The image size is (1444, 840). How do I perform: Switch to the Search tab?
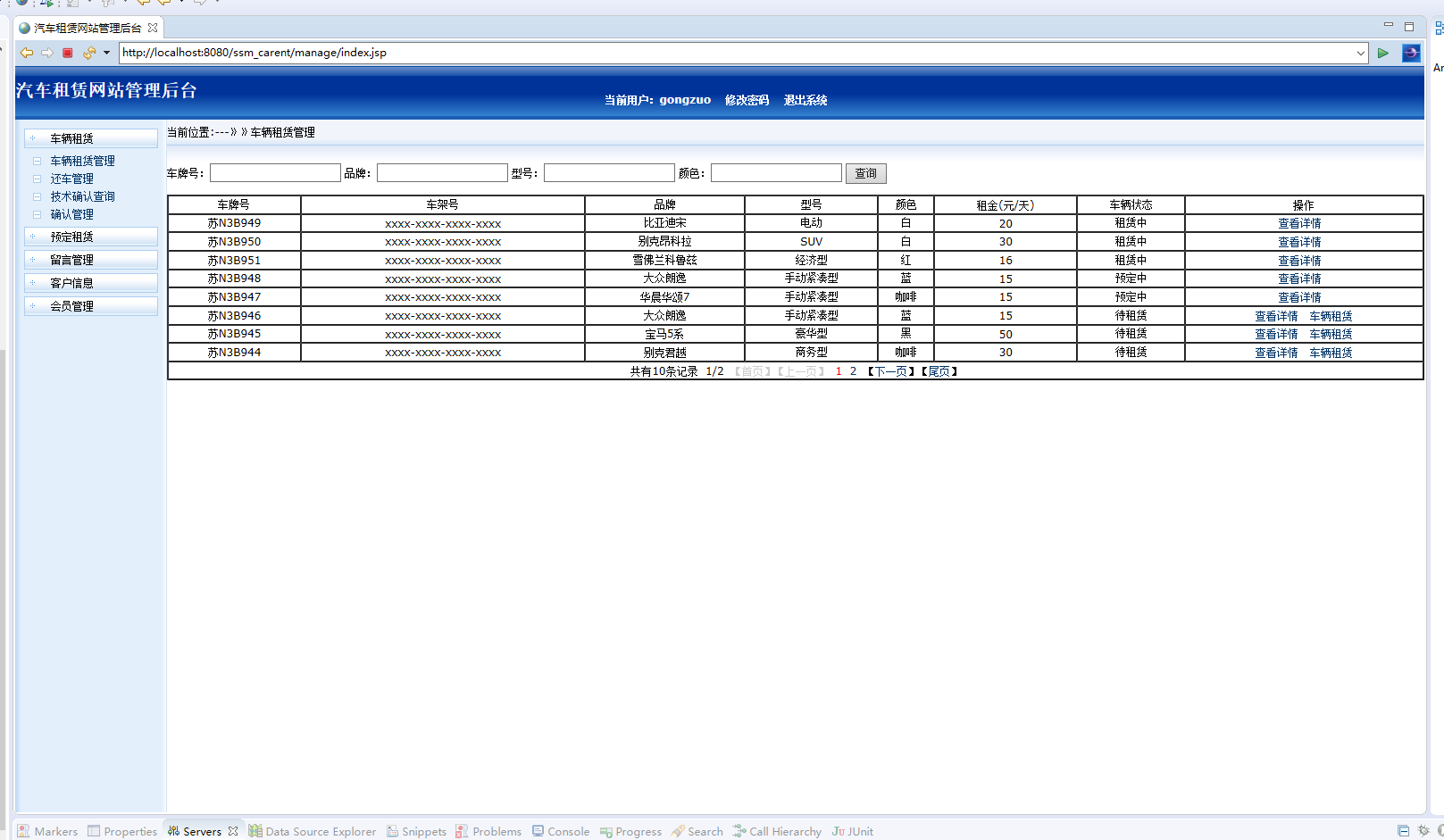[697, 831]
